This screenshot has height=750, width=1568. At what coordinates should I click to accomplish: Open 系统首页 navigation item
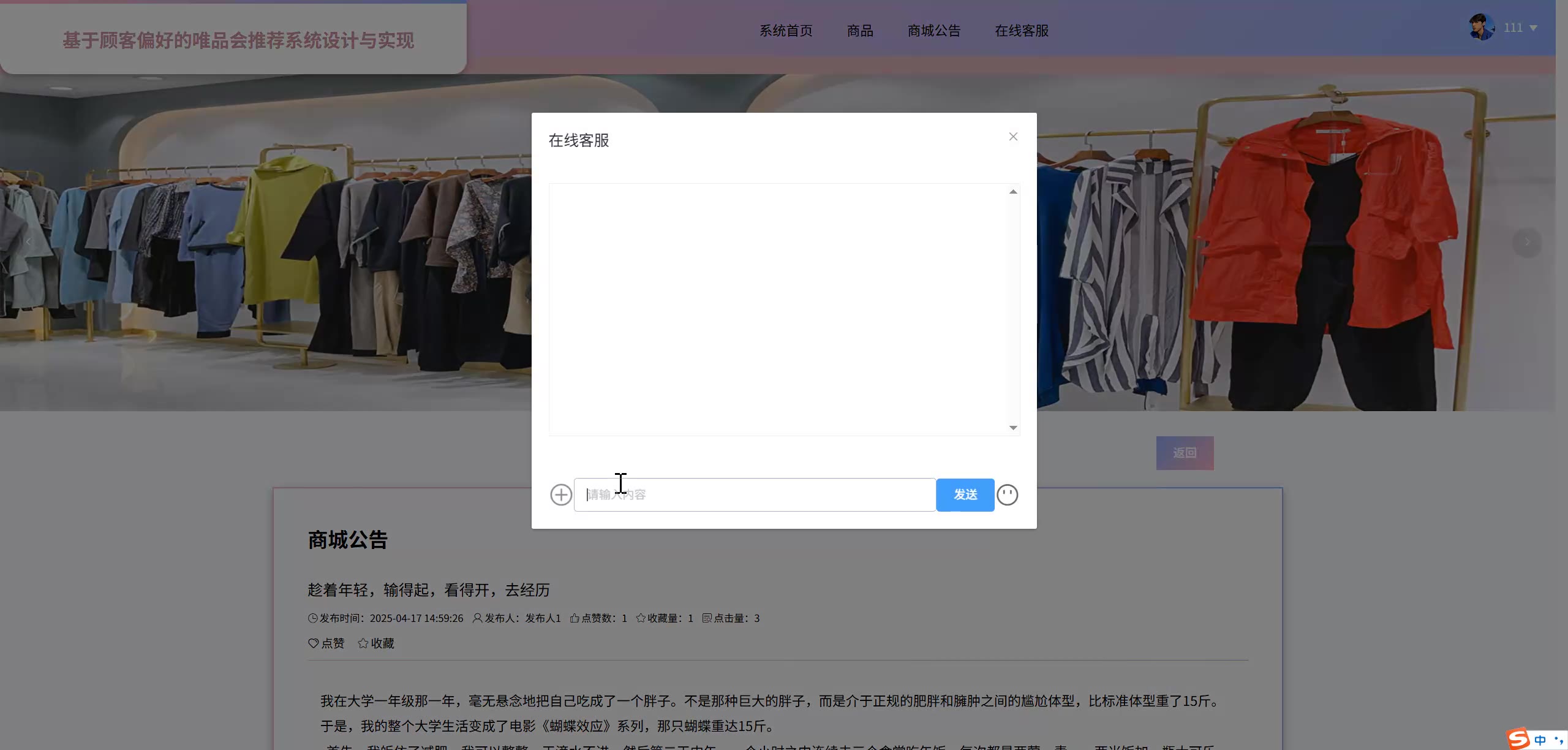pos(786,31)
